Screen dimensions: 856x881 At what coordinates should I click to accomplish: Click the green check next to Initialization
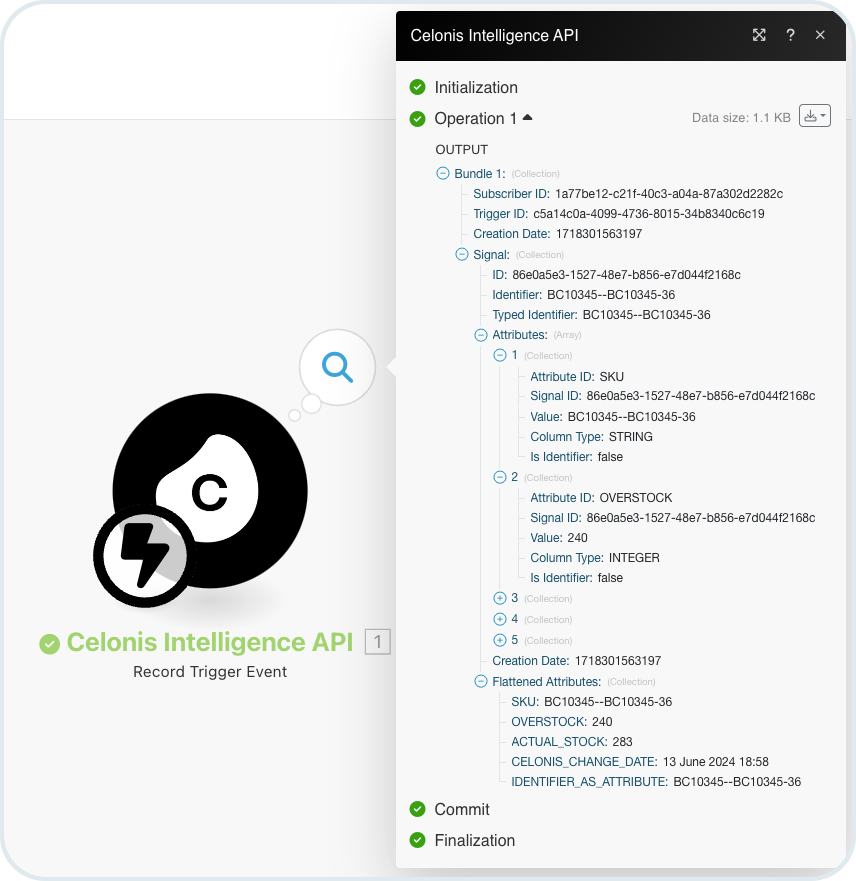[417, 87]
